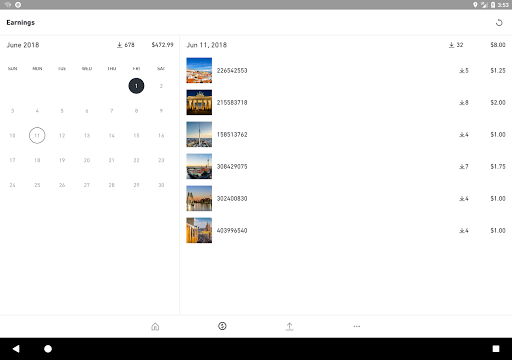Select the row for image 302400830
Screen dimensions: 512x360
(x=346, y=198)
